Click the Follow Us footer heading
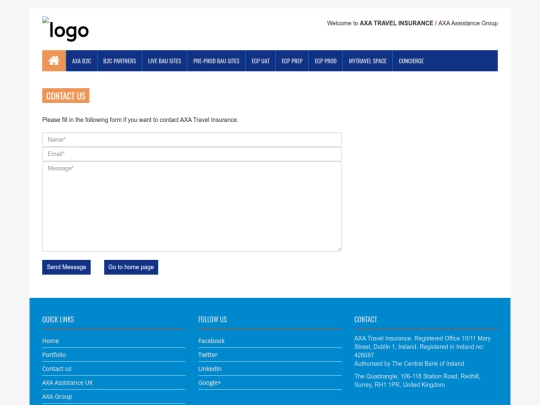The image size is (540, 405). tap(212, 319)
